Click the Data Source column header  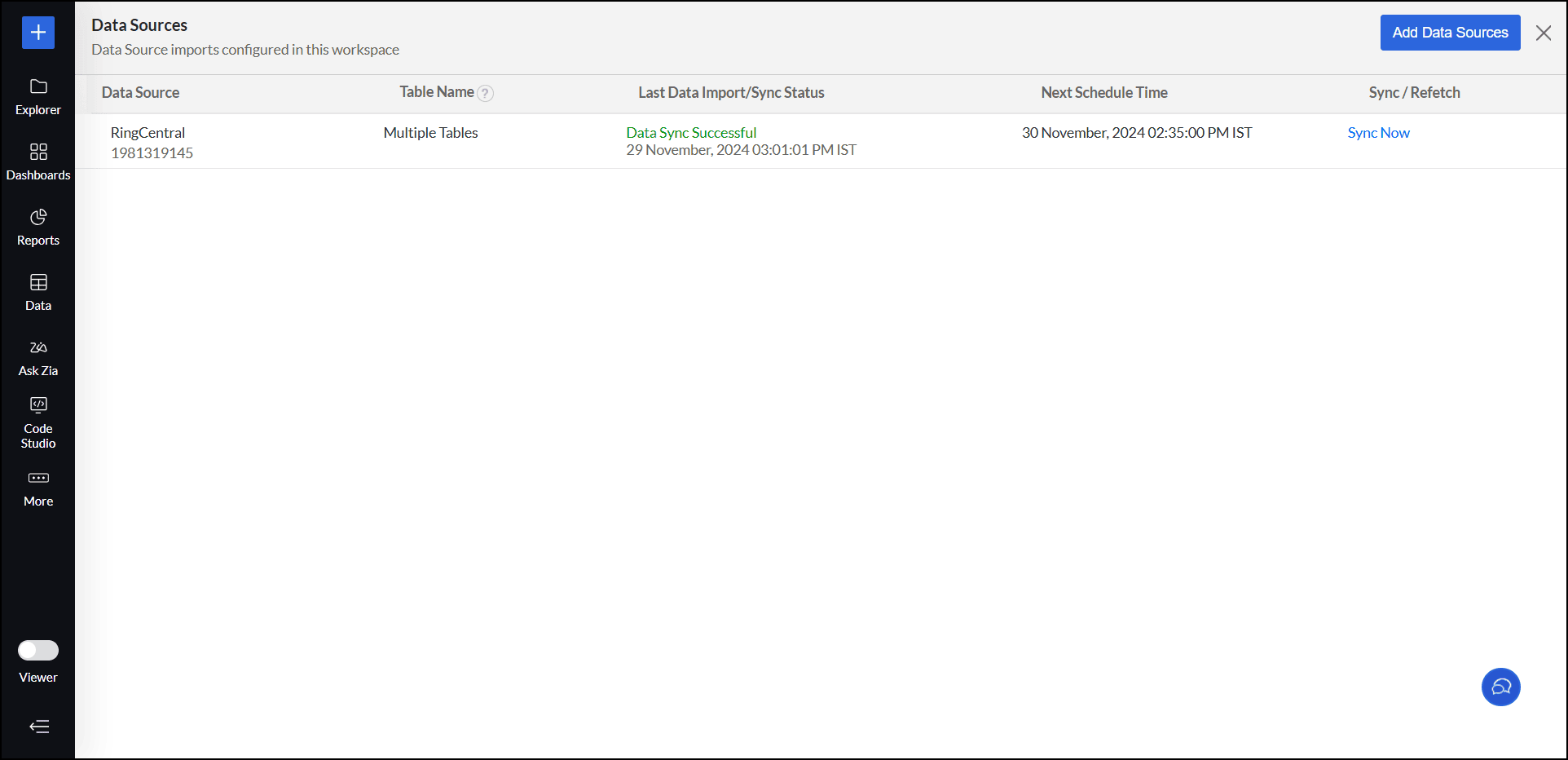(139, 92)
